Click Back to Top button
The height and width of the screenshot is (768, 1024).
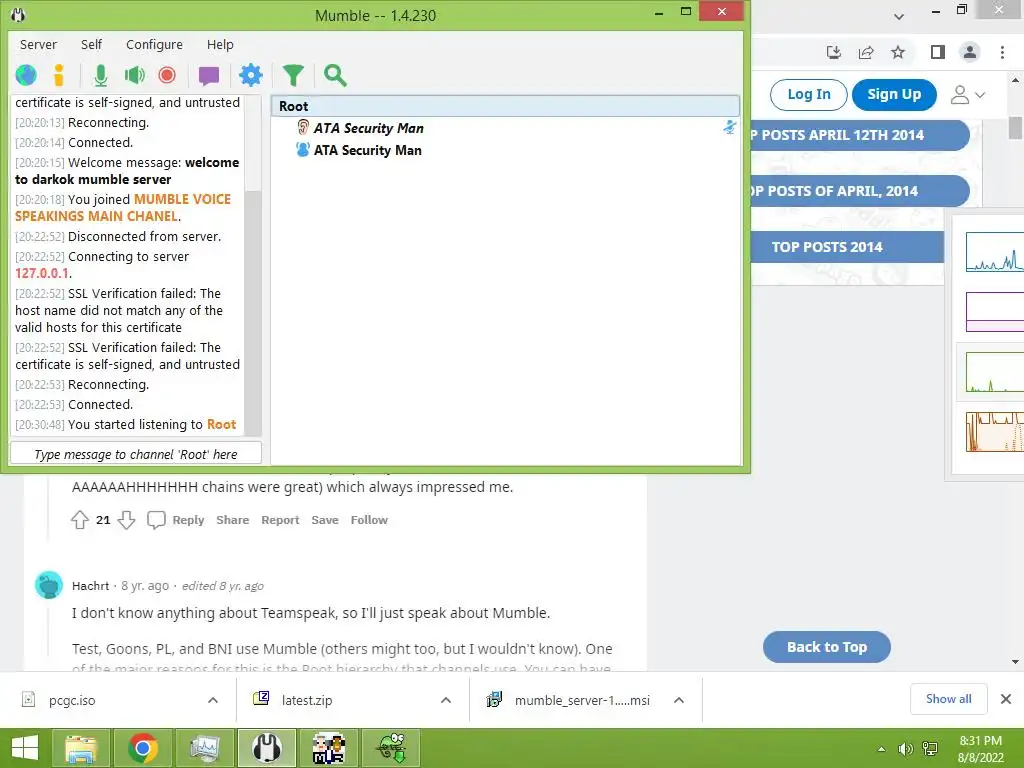827,647
